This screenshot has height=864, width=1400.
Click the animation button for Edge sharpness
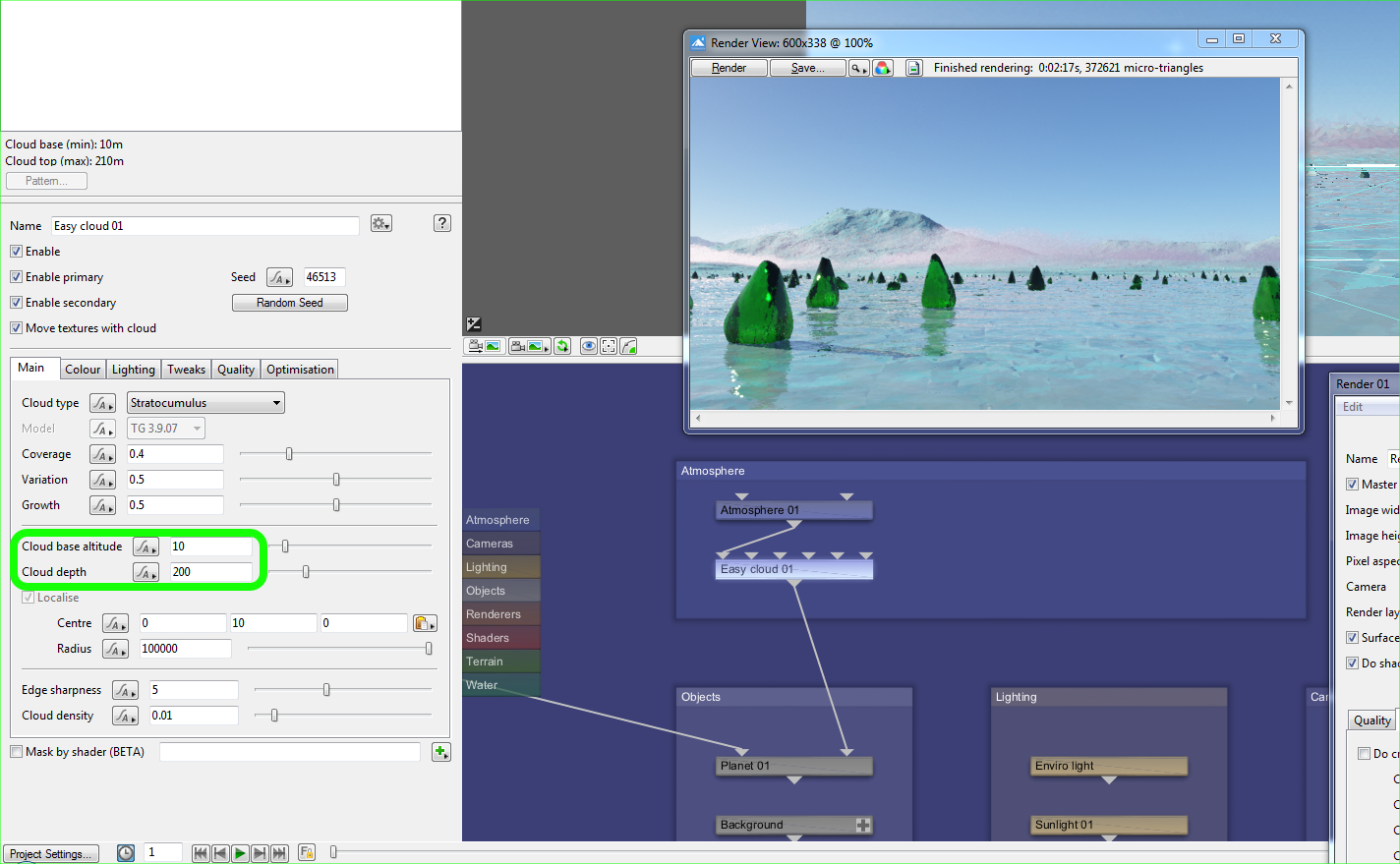tap(126, 690)
